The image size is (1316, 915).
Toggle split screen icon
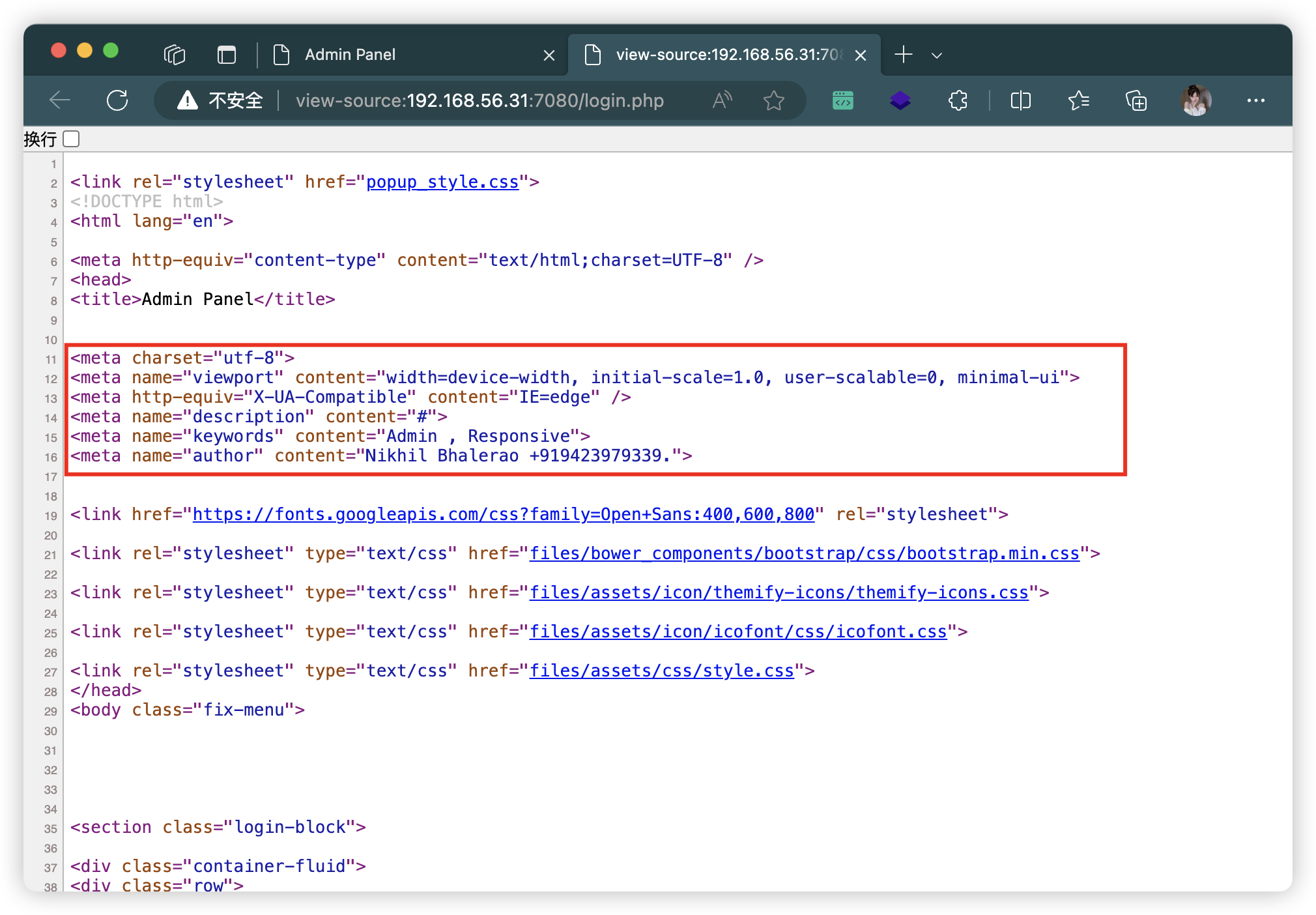point(1020,100)
